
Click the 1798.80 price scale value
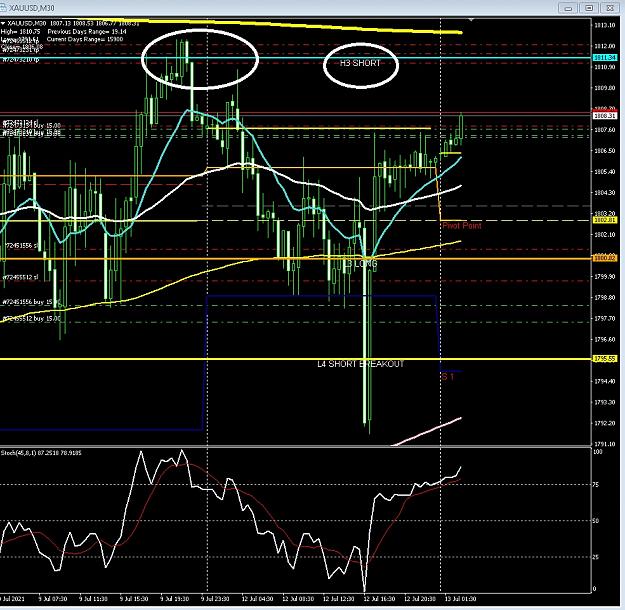604,297
